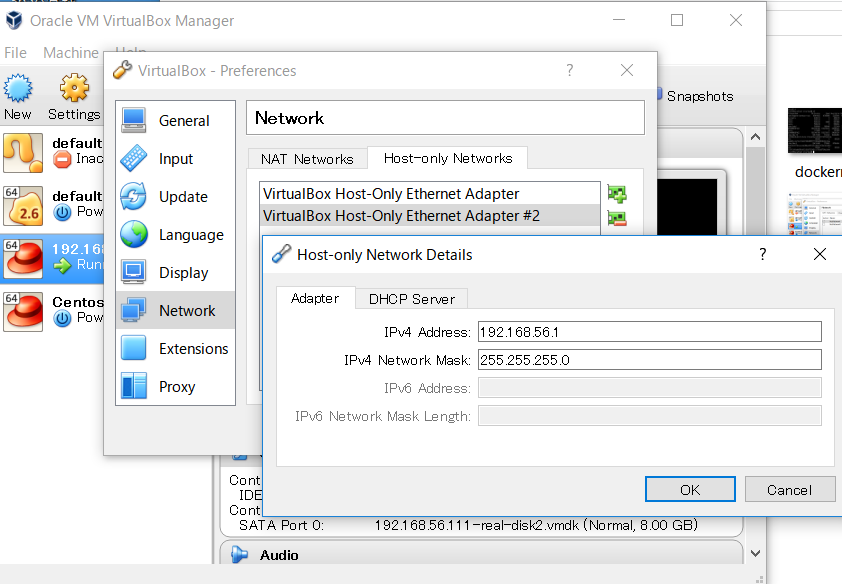
Task: Choose the Language globe icon
Action: tap(134, 235)
